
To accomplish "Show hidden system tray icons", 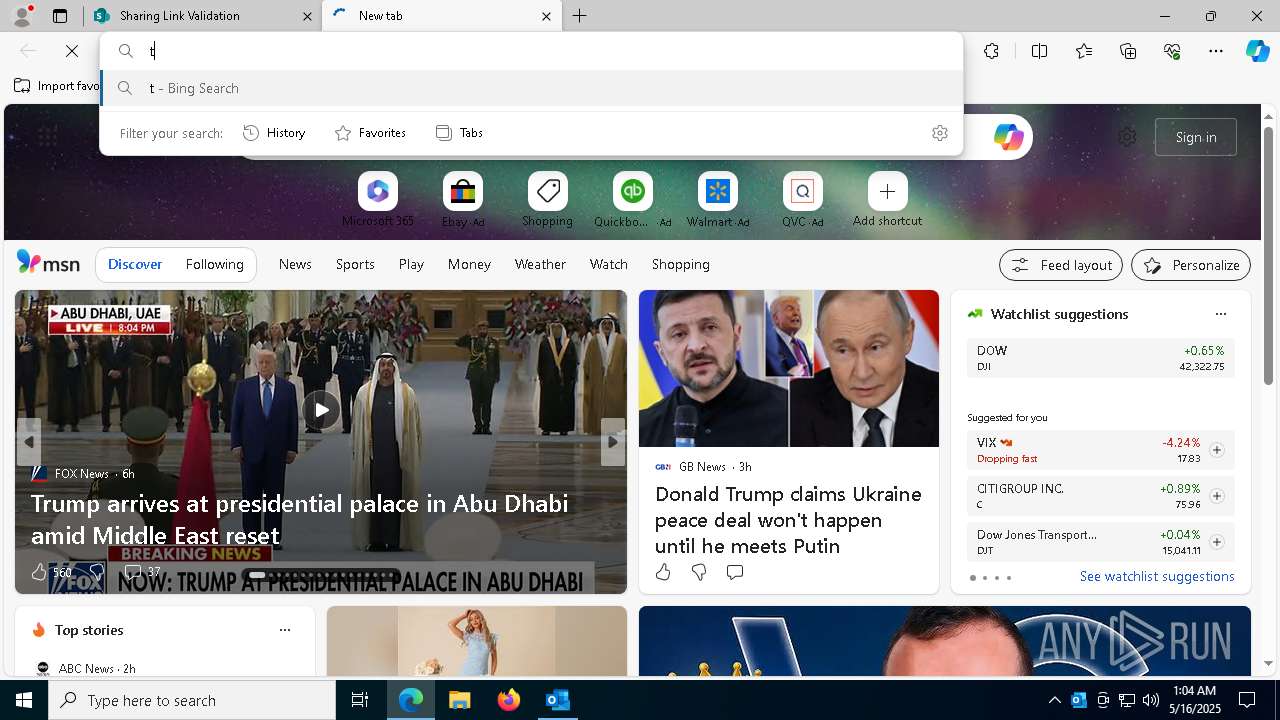I will point(1054,700).
